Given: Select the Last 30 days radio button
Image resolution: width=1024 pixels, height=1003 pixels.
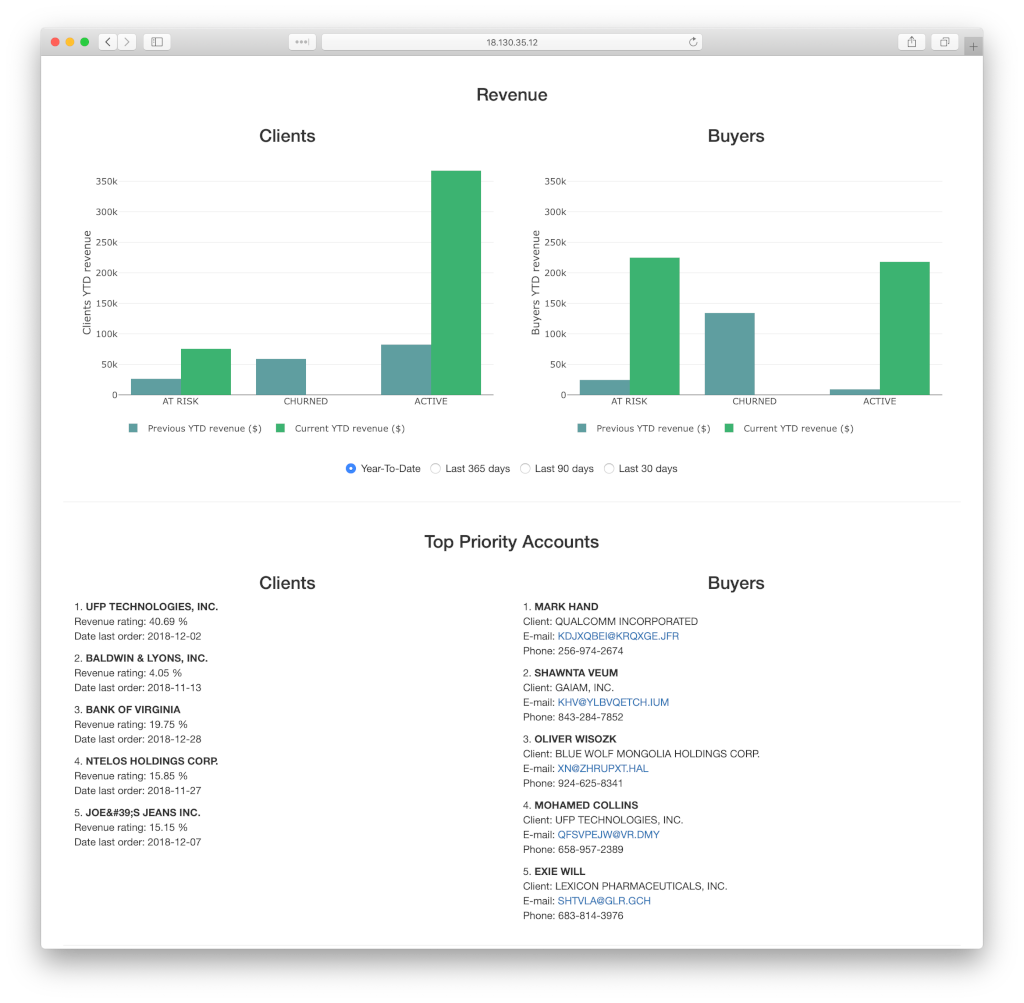Looking at the screenshot, I should pyautogui.click(x=609, y=468).
